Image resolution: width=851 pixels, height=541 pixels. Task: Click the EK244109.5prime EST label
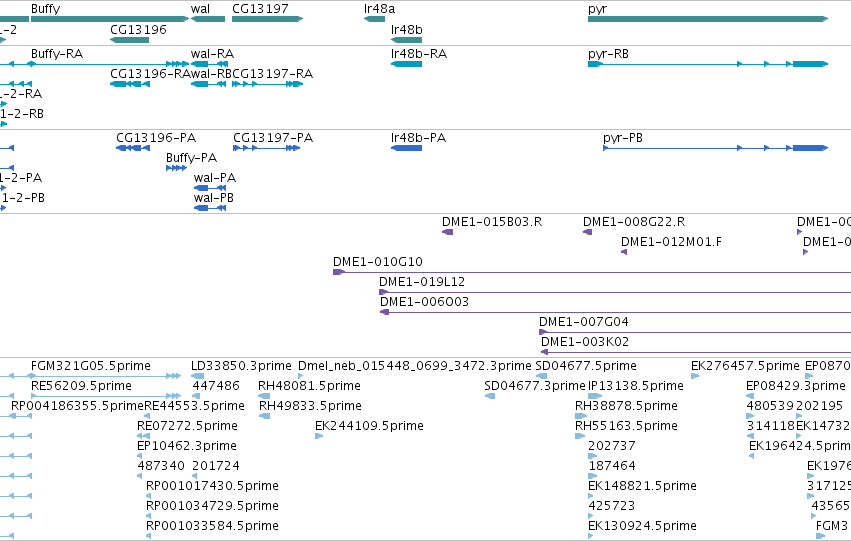(x=370, y=427)
